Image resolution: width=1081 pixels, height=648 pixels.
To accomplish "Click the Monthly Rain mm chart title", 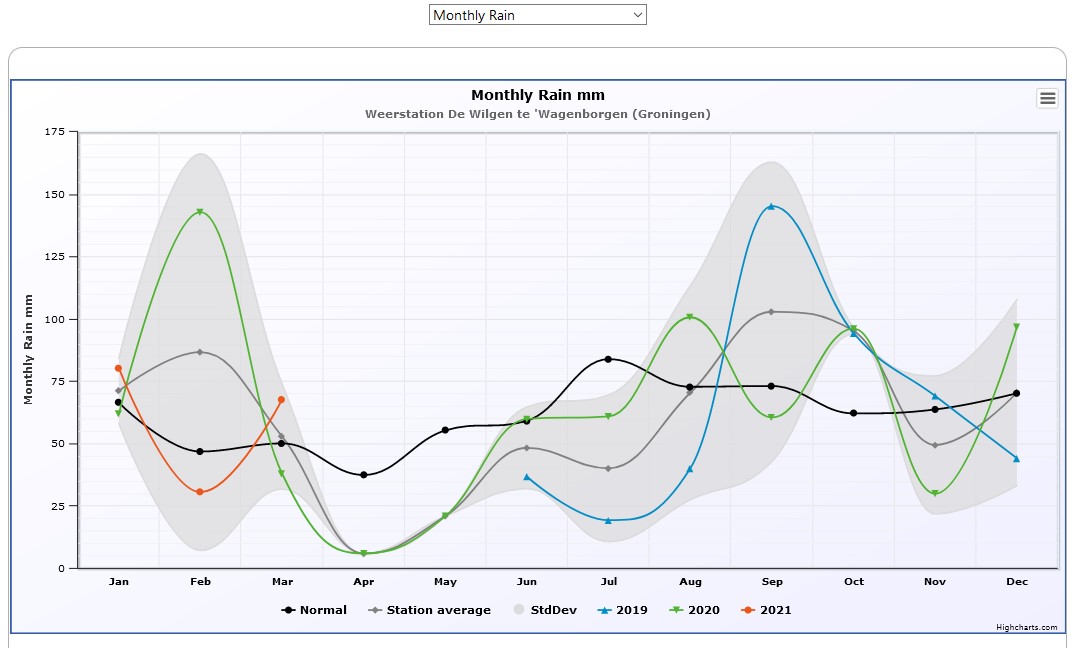I will coord(538,95).
